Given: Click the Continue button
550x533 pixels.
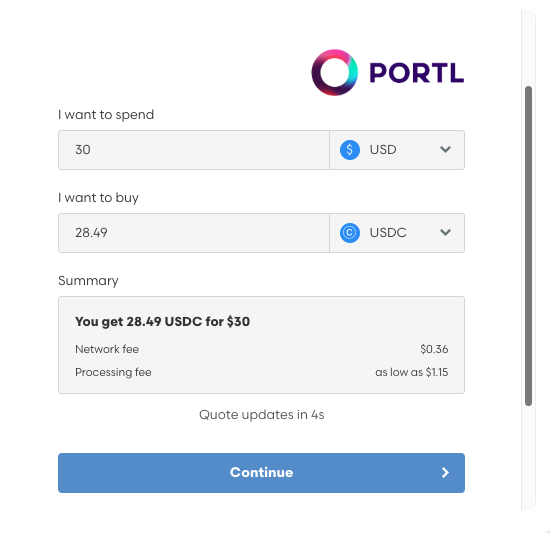Looking at the screenshot, I should pyautogui.click(x=261, y=473).
